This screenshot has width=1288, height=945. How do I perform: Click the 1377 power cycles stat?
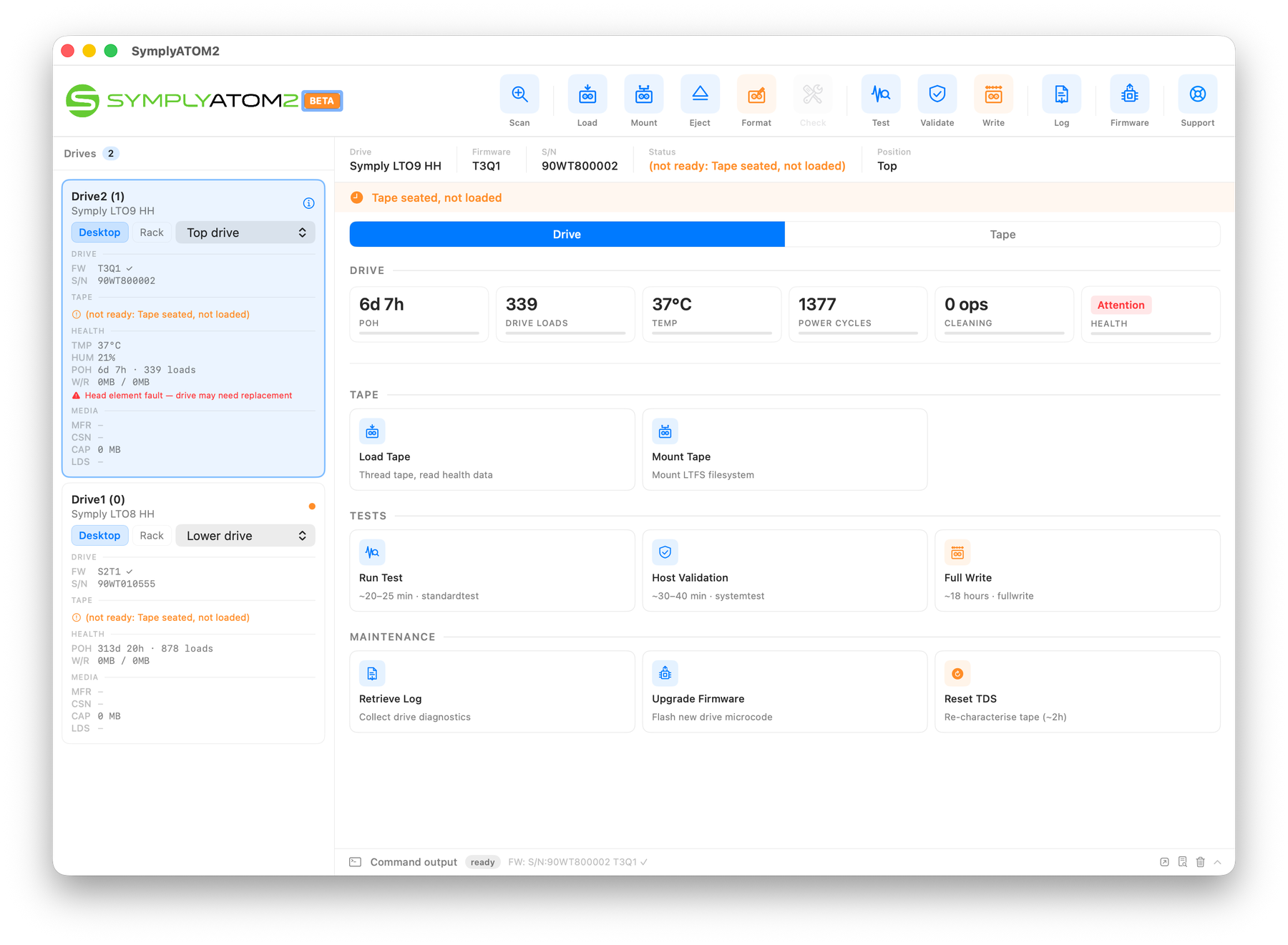858,314
